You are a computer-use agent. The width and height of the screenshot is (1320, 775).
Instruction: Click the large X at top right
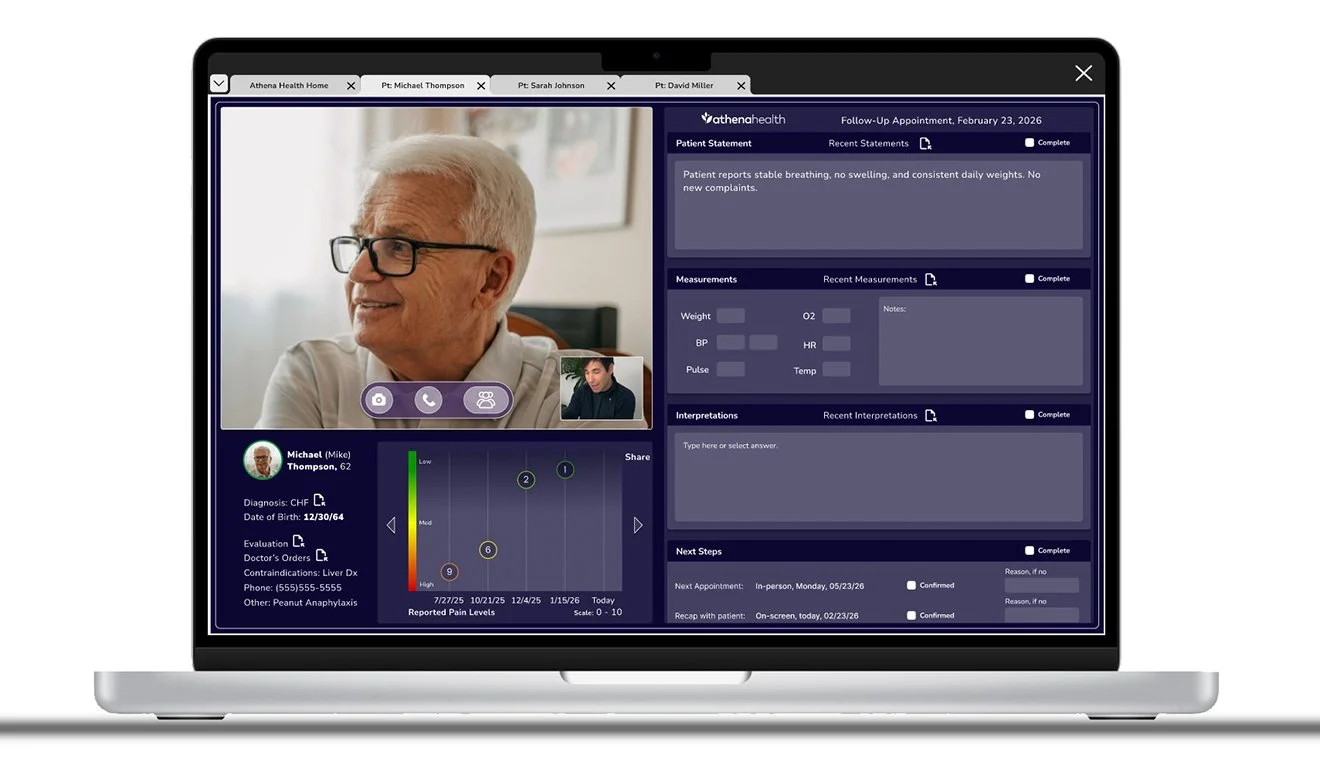point(1083,73)
